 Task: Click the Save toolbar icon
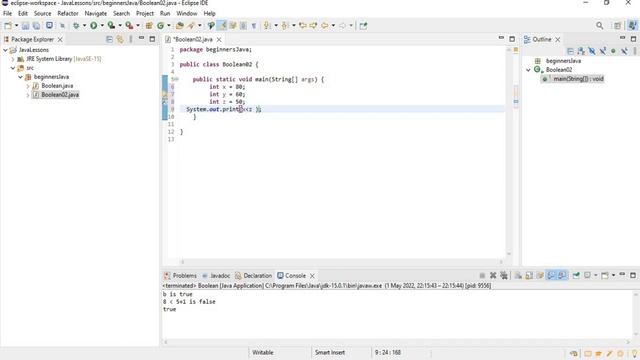point(25,25)
